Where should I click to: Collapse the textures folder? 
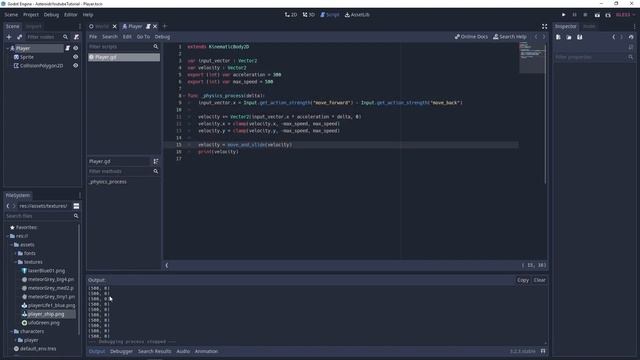[16, 262]
